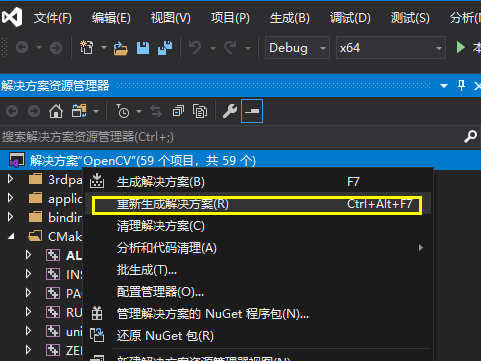This screenshot has width=481, height=361.
Task: Click the properties wrench icon
Action: [x=230, y=111]
